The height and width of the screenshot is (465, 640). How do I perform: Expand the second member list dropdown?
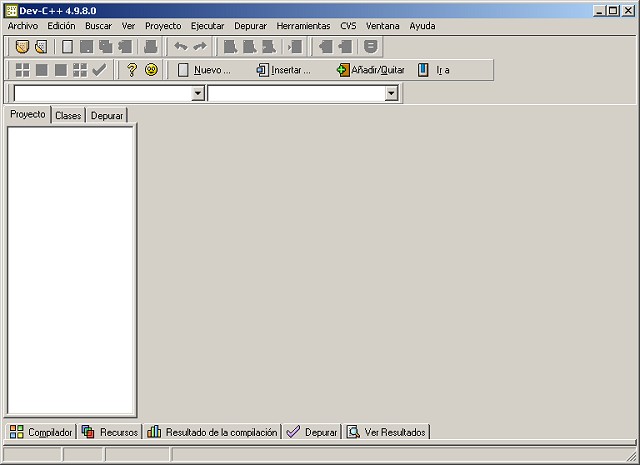click(391, 93)
